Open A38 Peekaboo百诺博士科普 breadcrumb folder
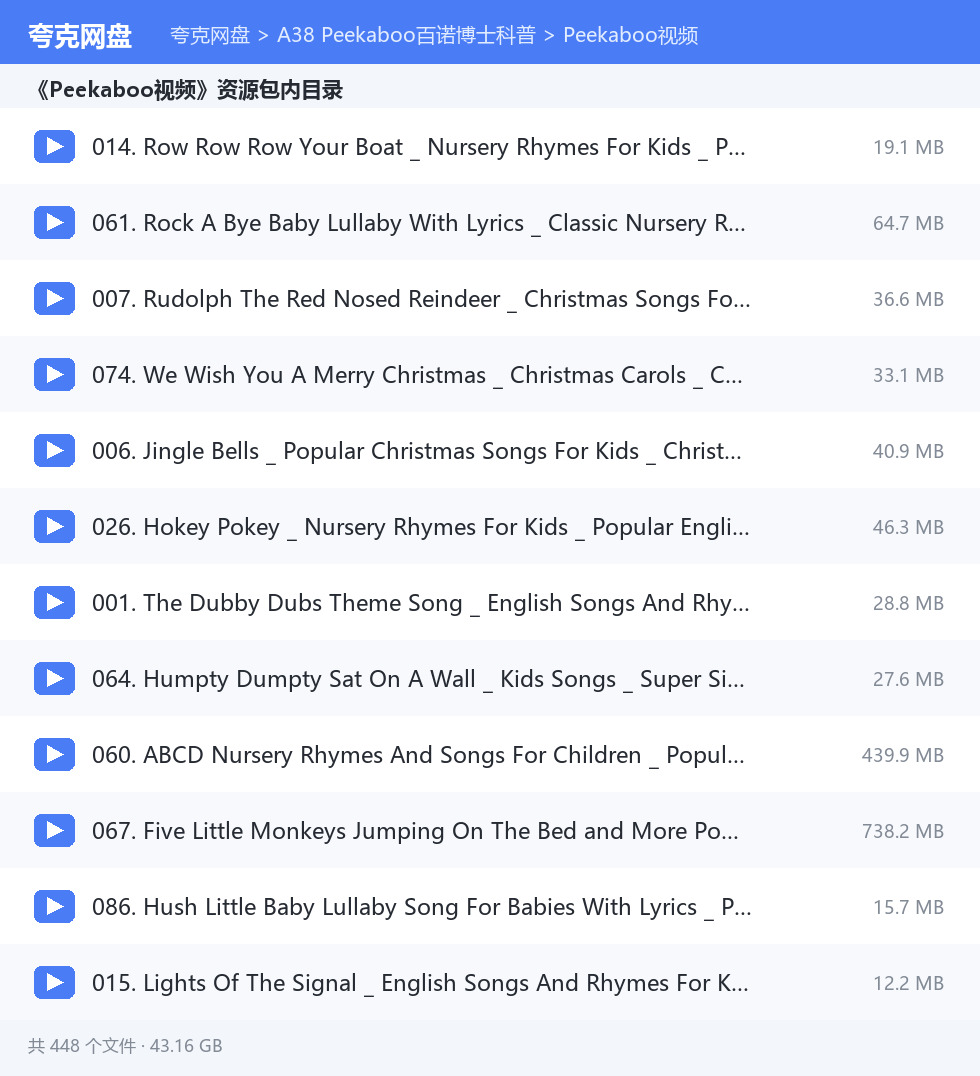This screenshot has height=1076, width=980. pyautogui.click(x=406, y=35)
